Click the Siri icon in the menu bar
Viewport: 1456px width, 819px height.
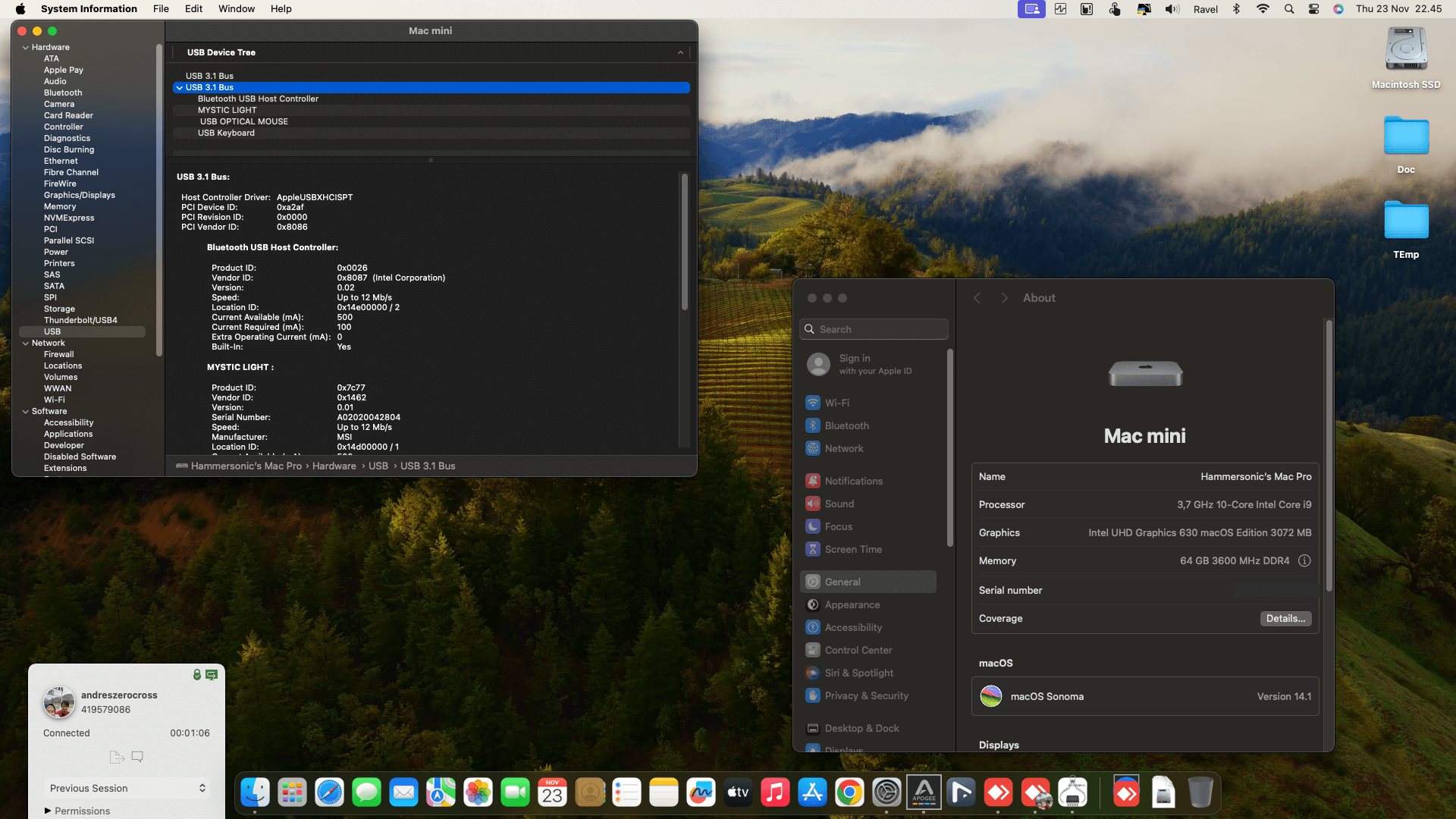click(1338, 9)
